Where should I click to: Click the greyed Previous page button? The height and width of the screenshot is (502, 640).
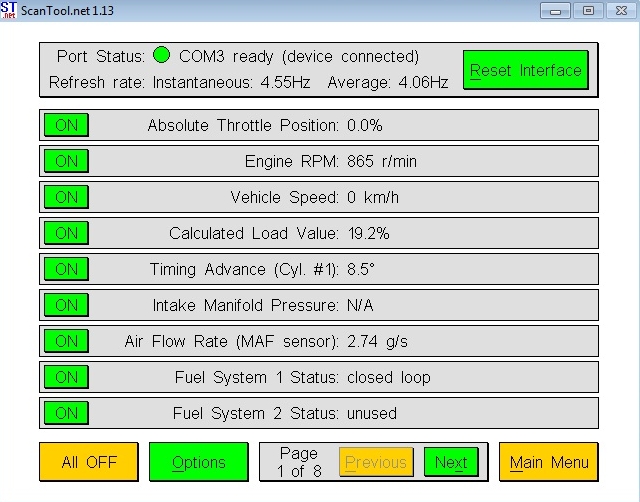[376, 462]
